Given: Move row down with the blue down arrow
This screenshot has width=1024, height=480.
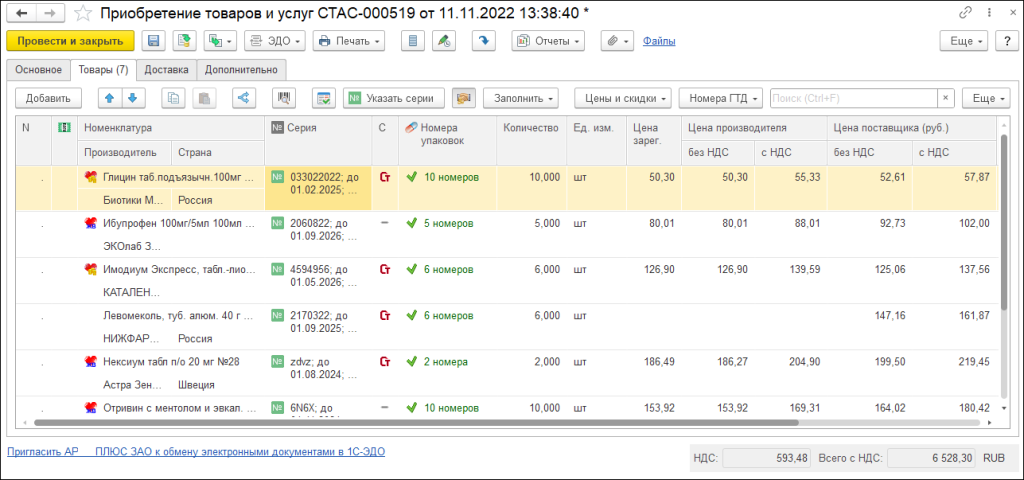Looking at the screenshot, I should [x=132, y=98].
